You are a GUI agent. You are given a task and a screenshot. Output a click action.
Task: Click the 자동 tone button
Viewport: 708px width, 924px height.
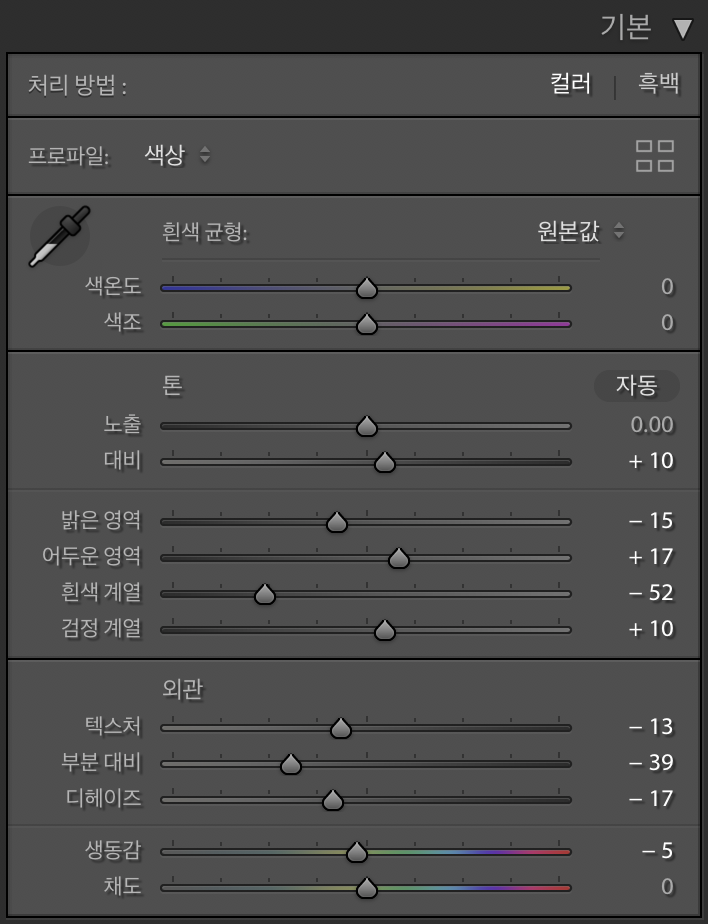(637, 386)
